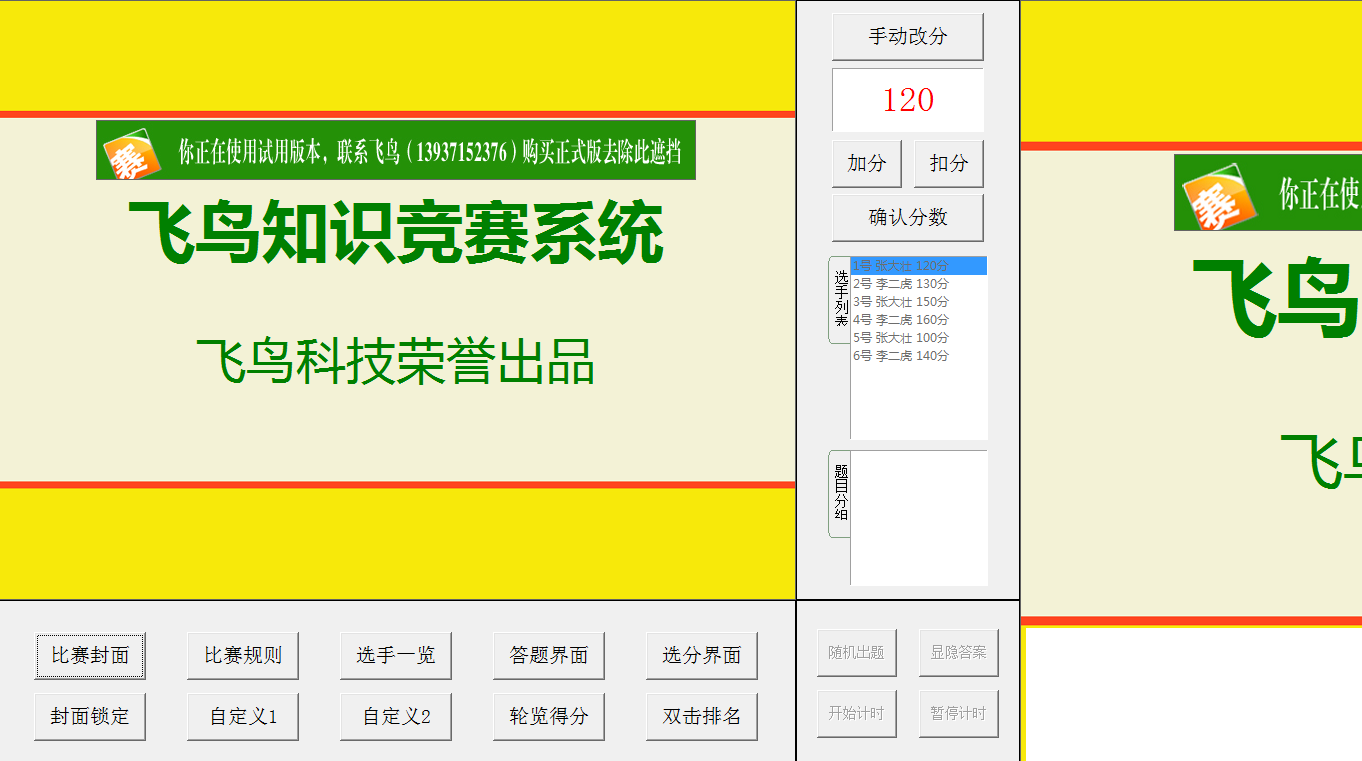This screenshot has height=761, width=1362.
Task: Open the 自定义1 custom screen
Action: 243,716
